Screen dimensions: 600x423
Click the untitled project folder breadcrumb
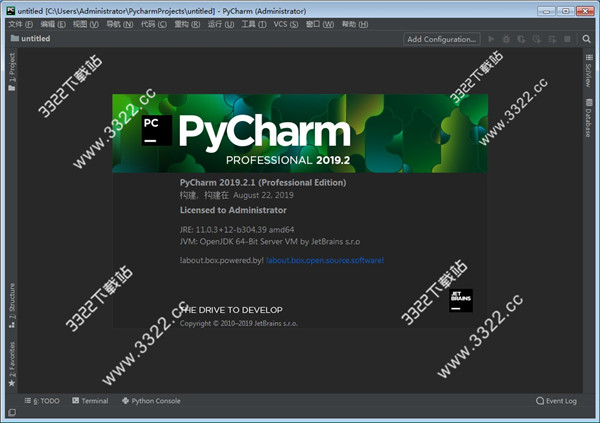31,38
